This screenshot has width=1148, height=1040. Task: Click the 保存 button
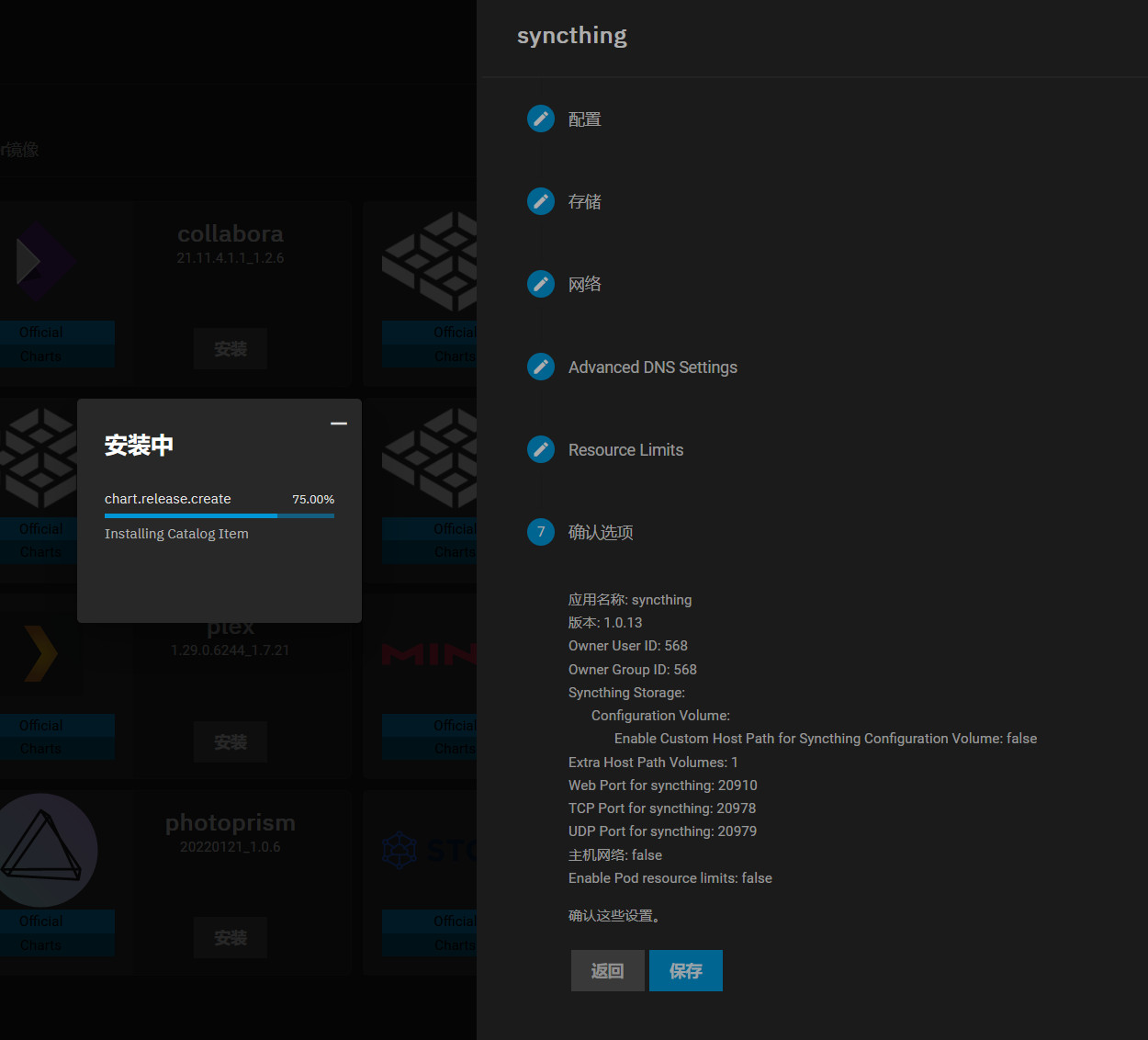[x=686, y=970]
